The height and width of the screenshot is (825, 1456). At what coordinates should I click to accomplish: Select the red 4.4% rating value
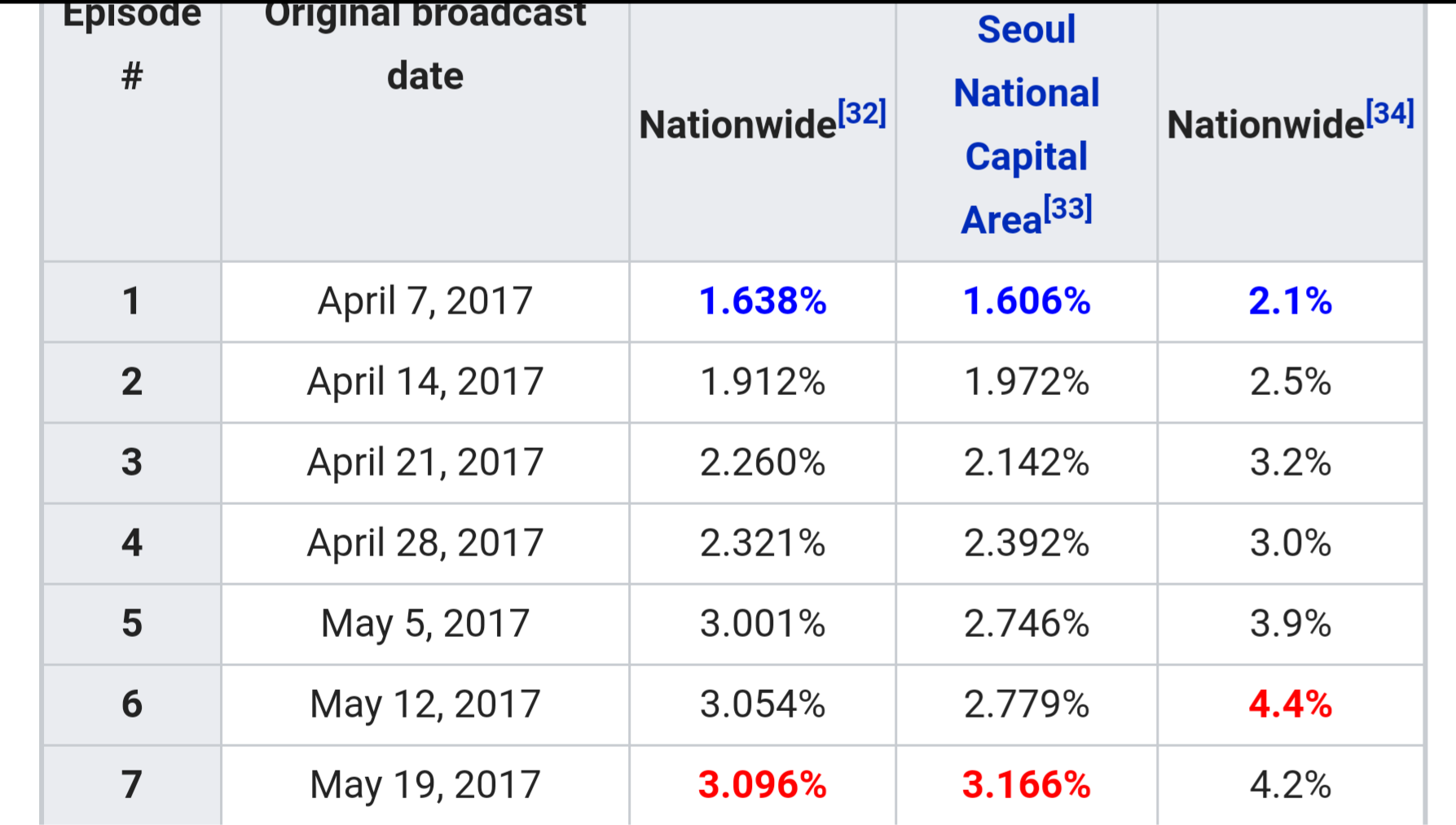(1290, 704)
